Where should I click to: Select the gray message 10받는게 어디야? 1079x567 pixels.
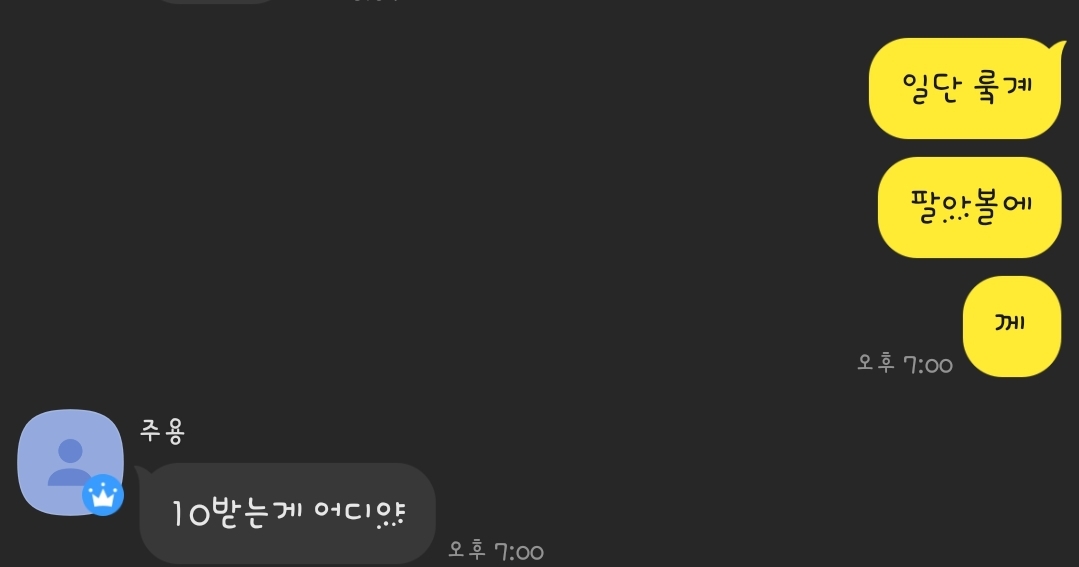288,513
